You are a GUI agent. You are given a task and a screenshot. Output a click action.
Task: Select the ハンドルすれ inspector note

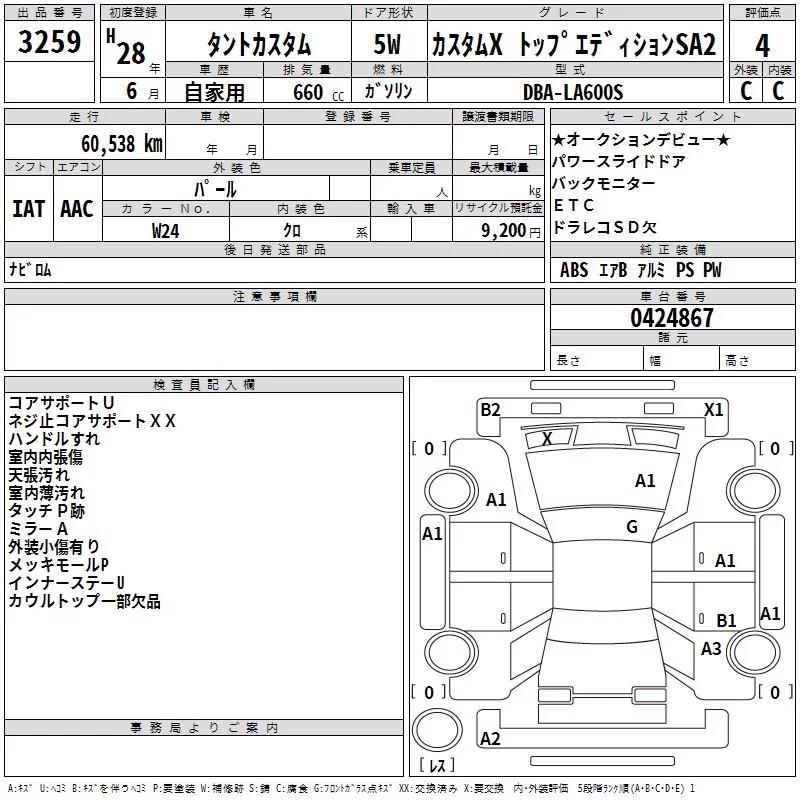click(x=54, y=439)
